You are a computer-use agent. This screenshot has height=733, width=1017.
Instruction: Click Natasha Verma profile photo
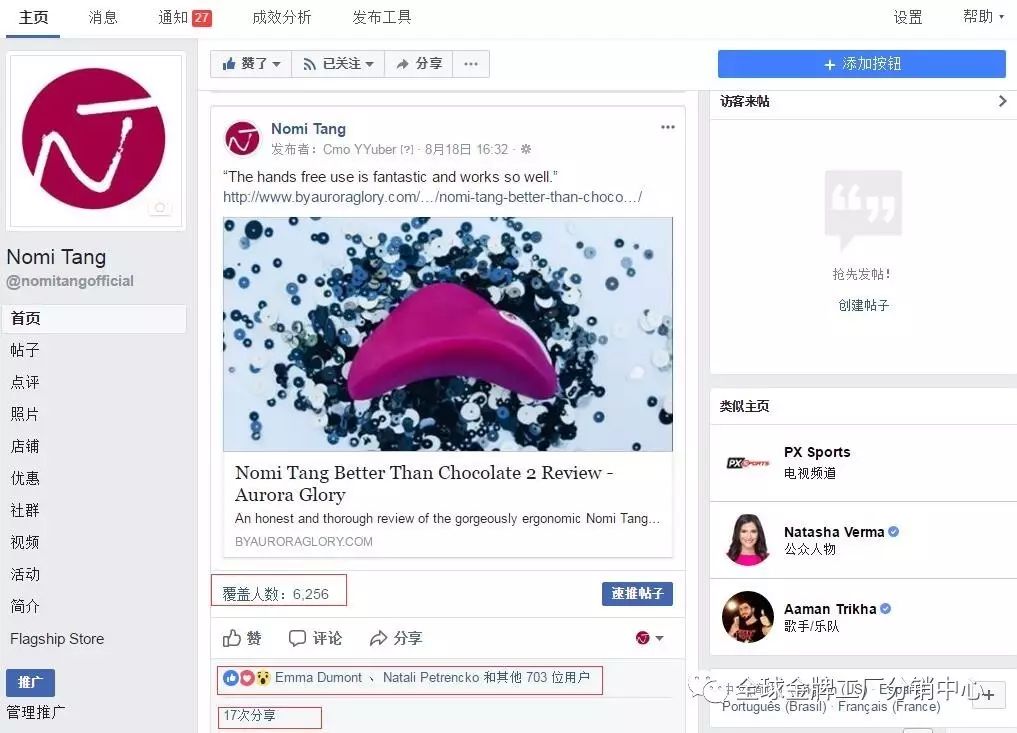tap(748, 540)
